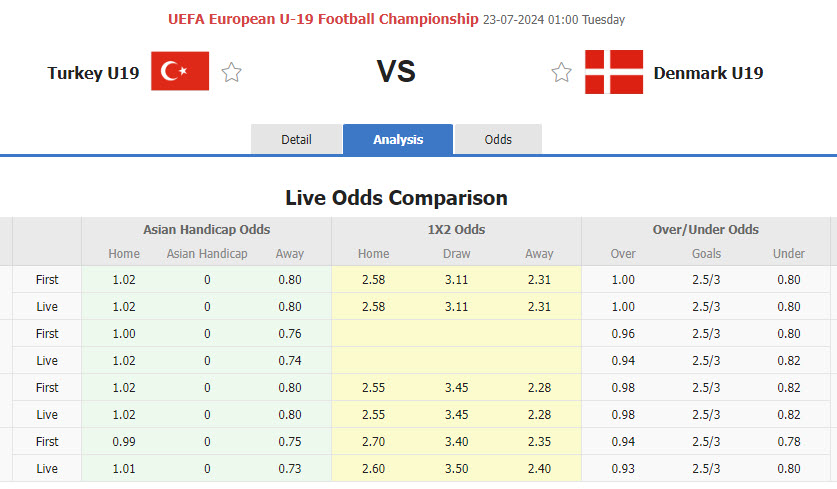Select the Analysis tab

click(x=398, y=140)
